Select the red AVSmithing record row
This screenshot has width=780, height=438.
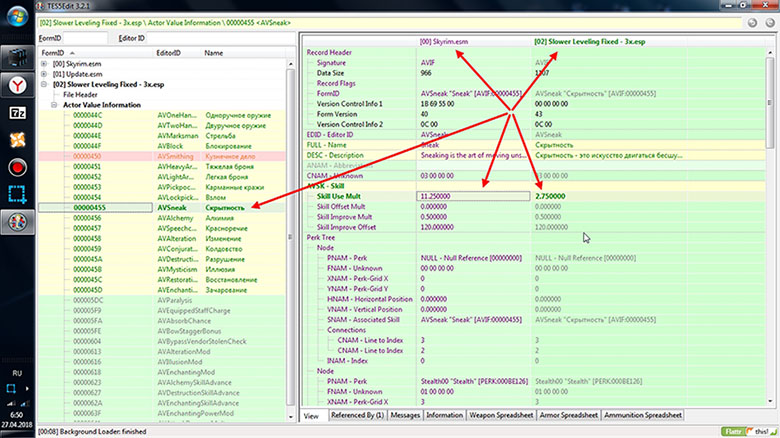pyautogui.click(x=162, y=156)
